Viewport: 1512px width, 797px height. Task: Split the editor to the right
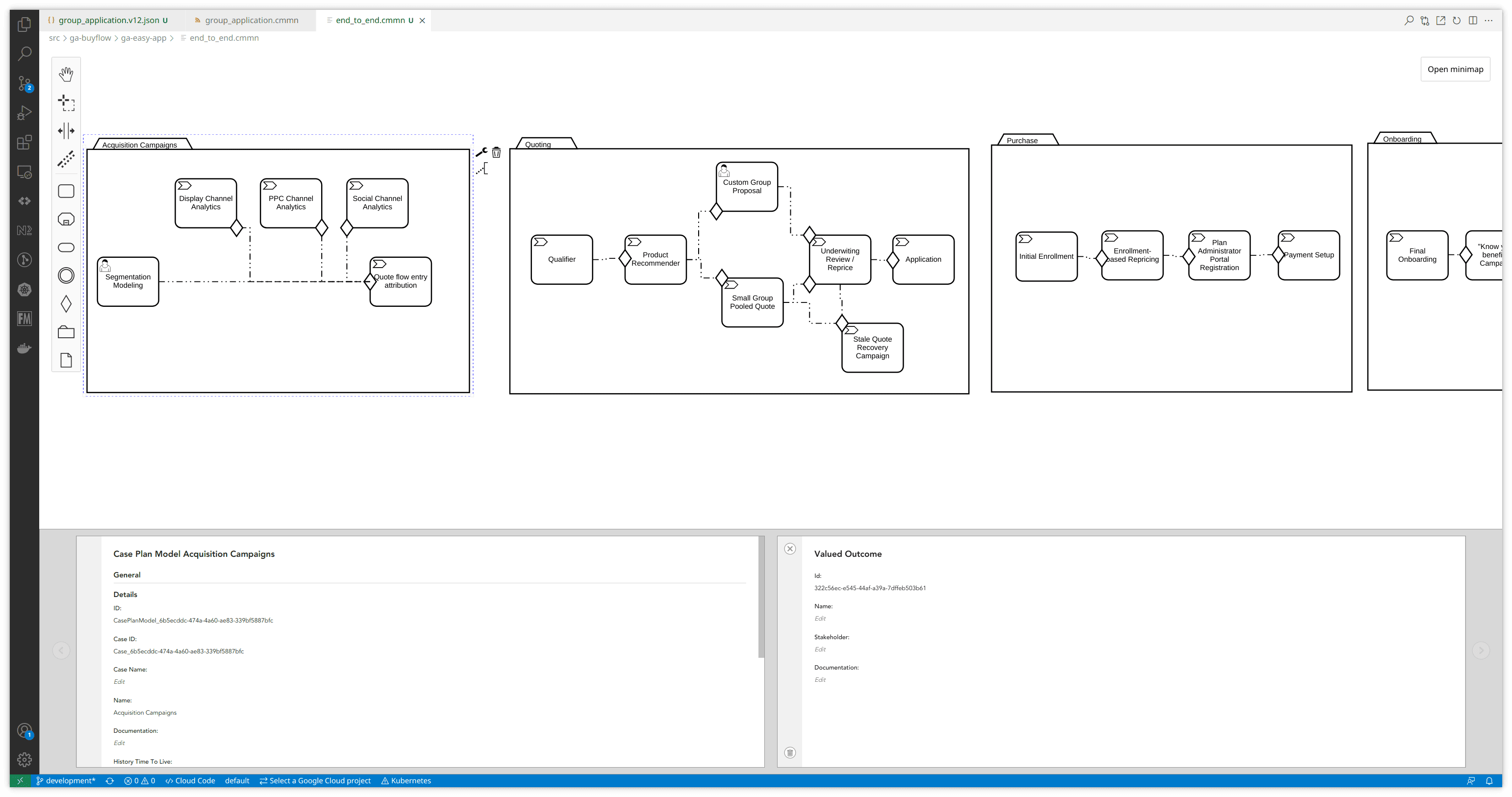click(x=1473, y=21)
